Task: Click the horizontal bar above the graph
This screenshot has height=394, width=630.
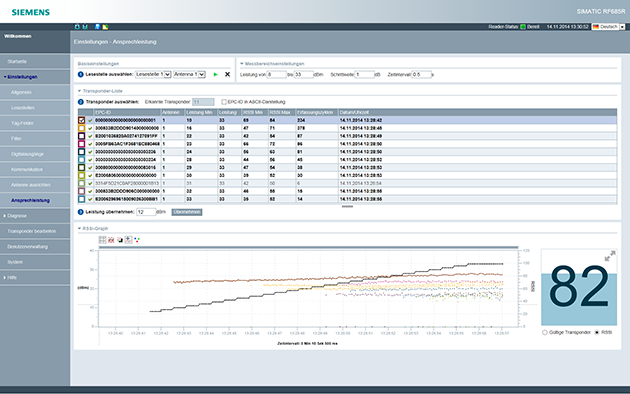Action: tap(309, 247)
